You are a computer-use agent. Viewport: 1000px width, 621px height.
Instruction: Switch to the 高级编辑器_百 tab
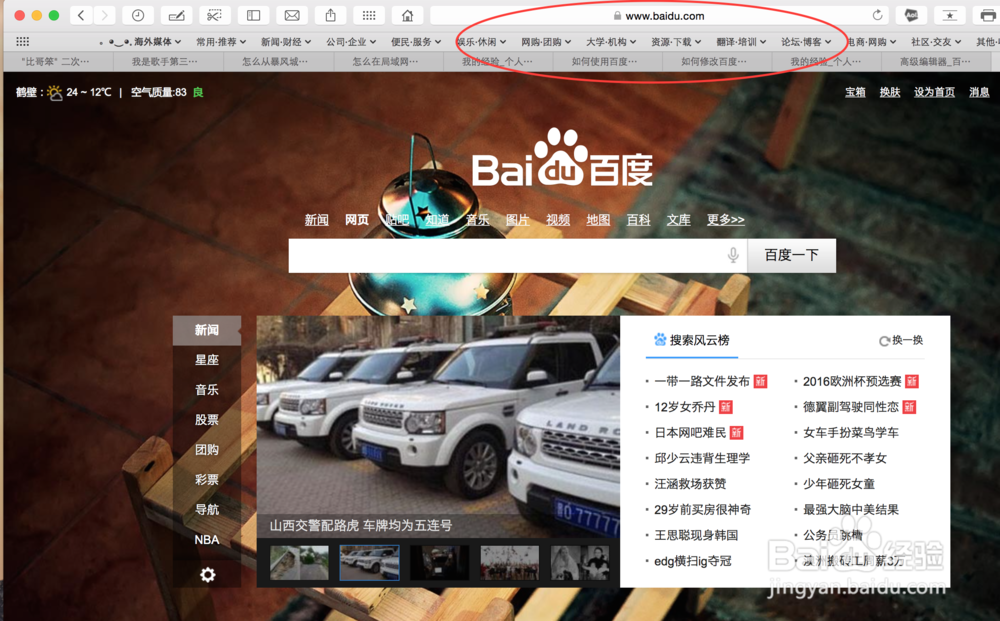pyautogui.click(x=936, y=61)
